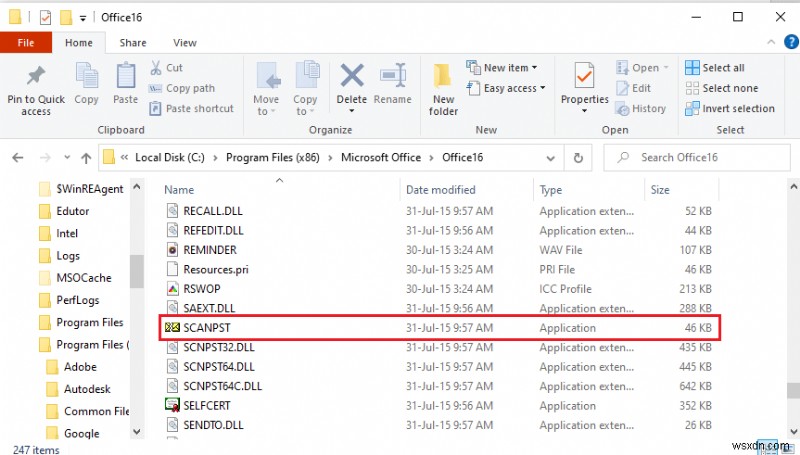Click Office16 breadcrumb segment
800x455 pixels.
[462, 158]
